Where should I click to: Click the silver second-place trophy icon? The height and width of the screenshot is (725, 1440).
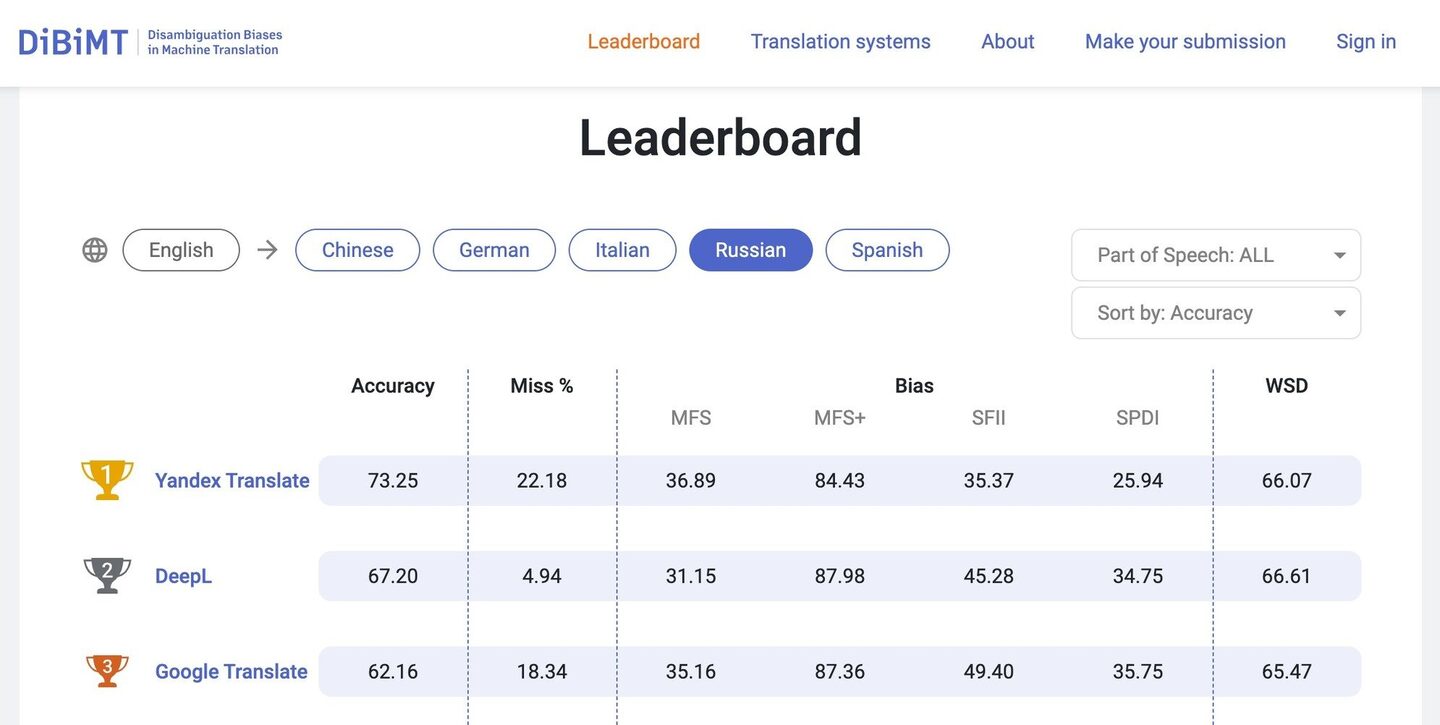point(107,576)
